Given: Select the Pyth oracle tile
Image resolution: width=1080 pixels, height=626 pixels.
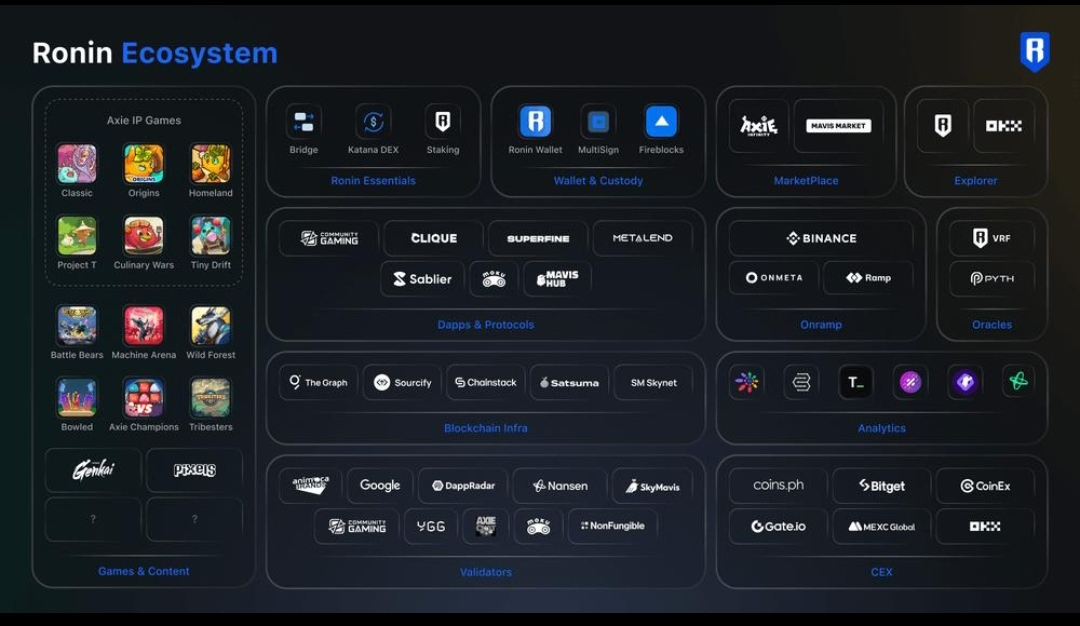Looking at the screenshot, I should tap(992, 278).
